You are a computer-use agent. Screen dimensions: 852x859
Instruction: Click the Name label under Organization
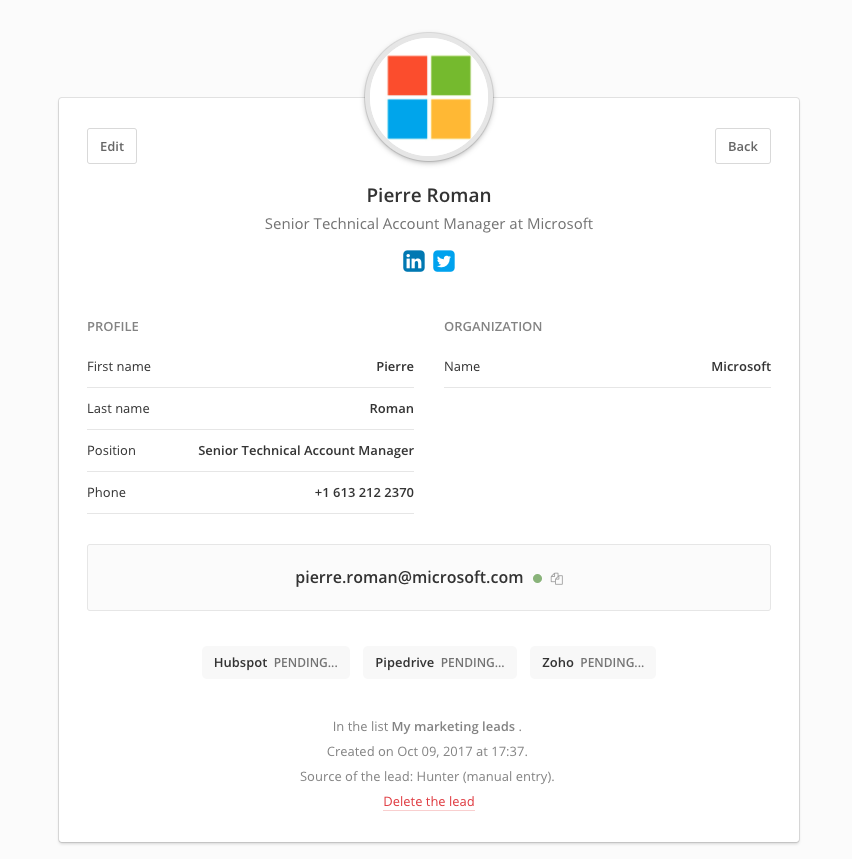coord(462,366)
